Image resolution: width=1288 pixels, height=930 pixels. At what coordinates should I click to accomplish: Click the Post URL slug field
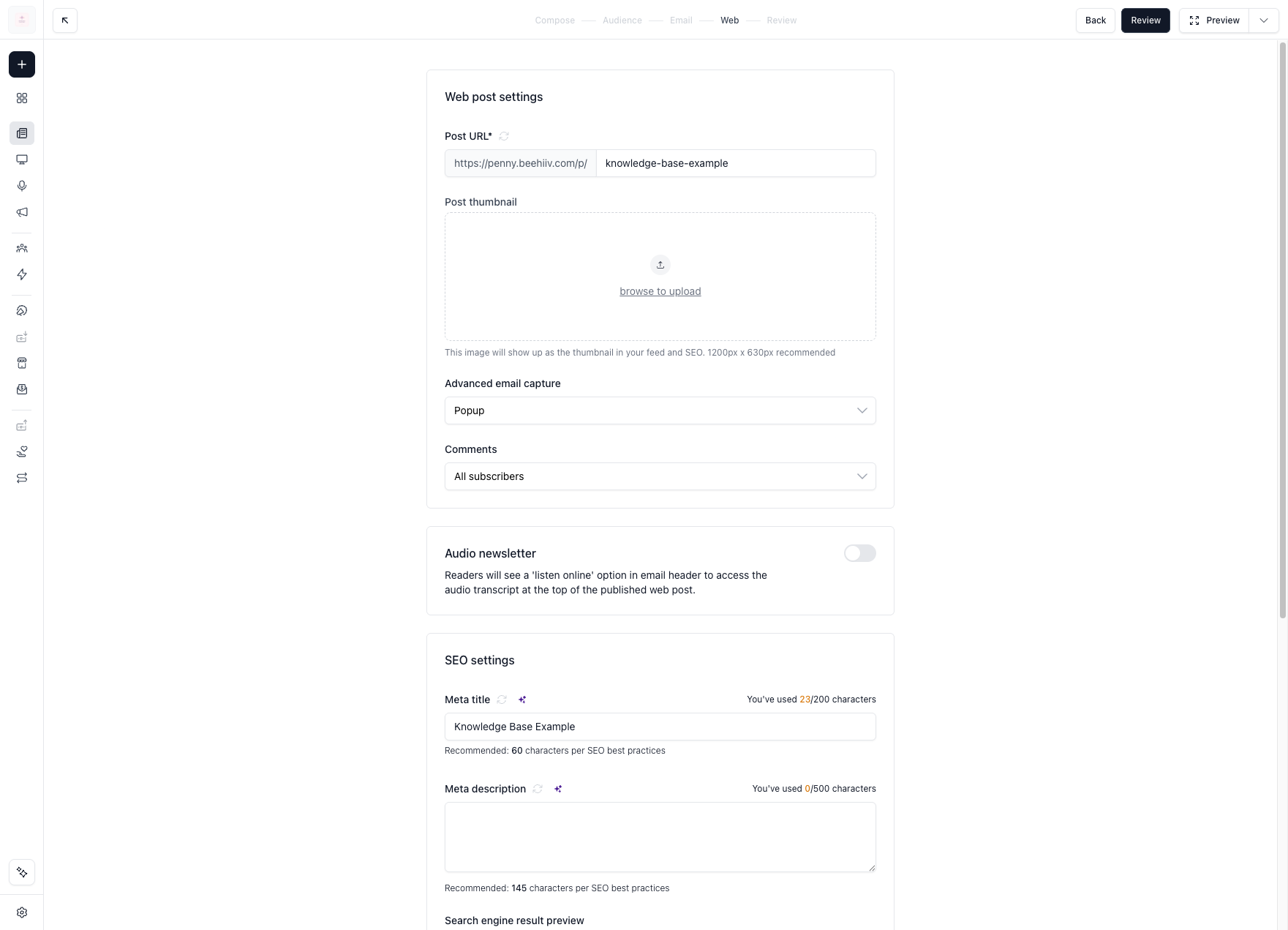click(736, 163)
